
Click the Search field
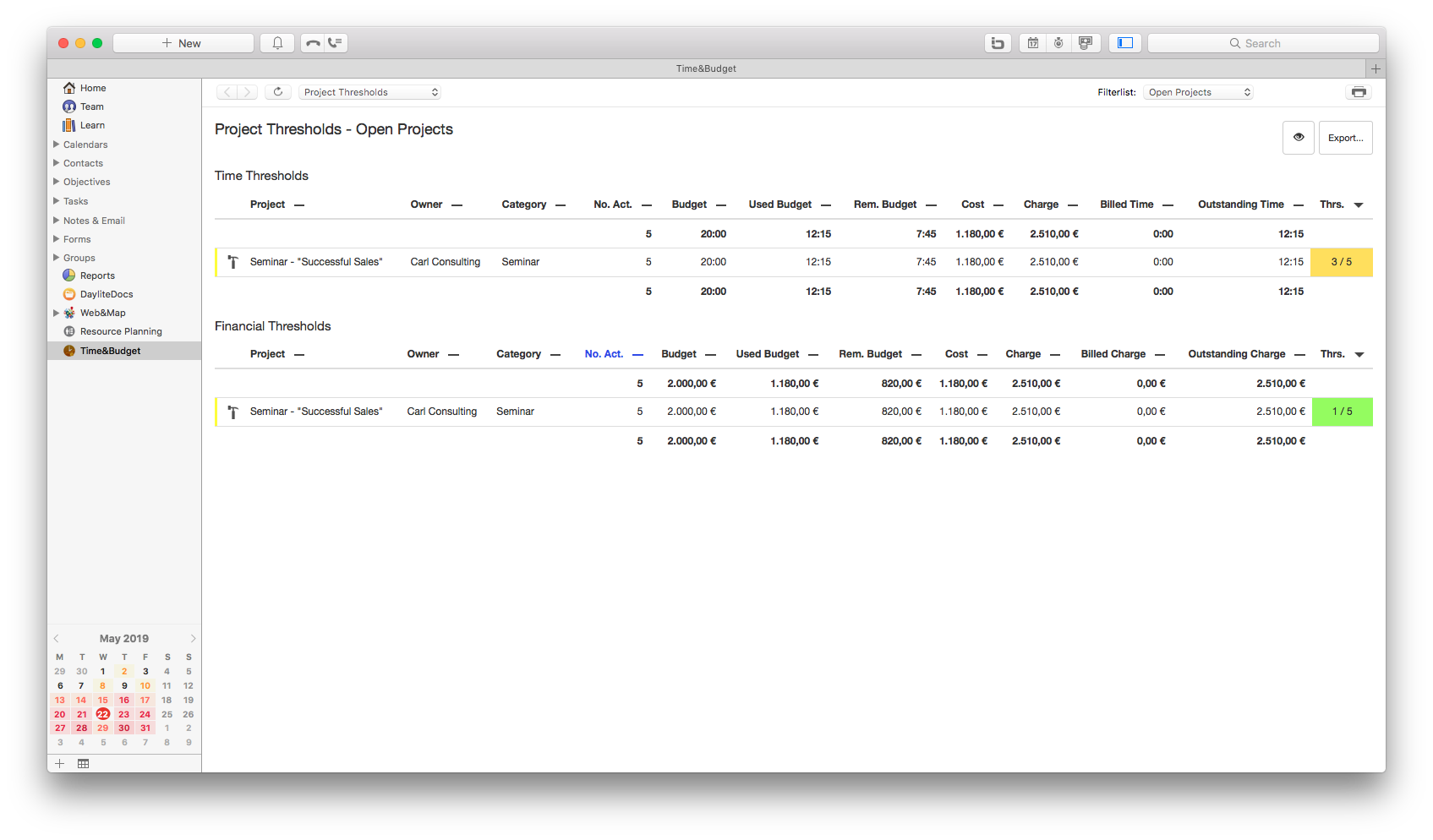1263,43
